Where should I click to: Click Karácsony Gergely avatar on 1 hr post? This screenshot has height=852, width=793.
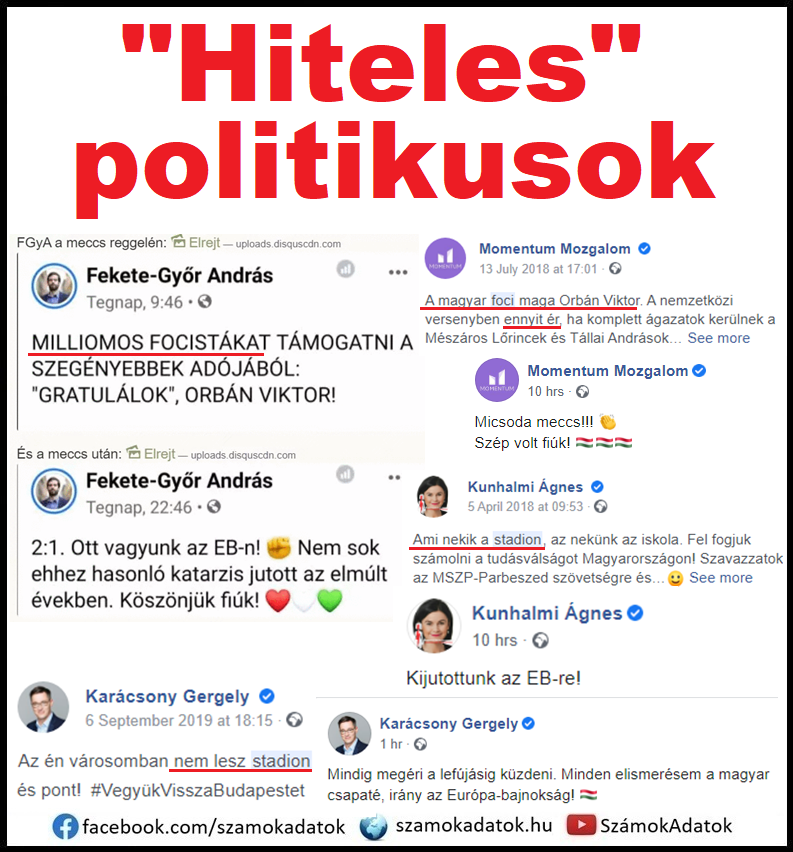(x=349, y=734)
